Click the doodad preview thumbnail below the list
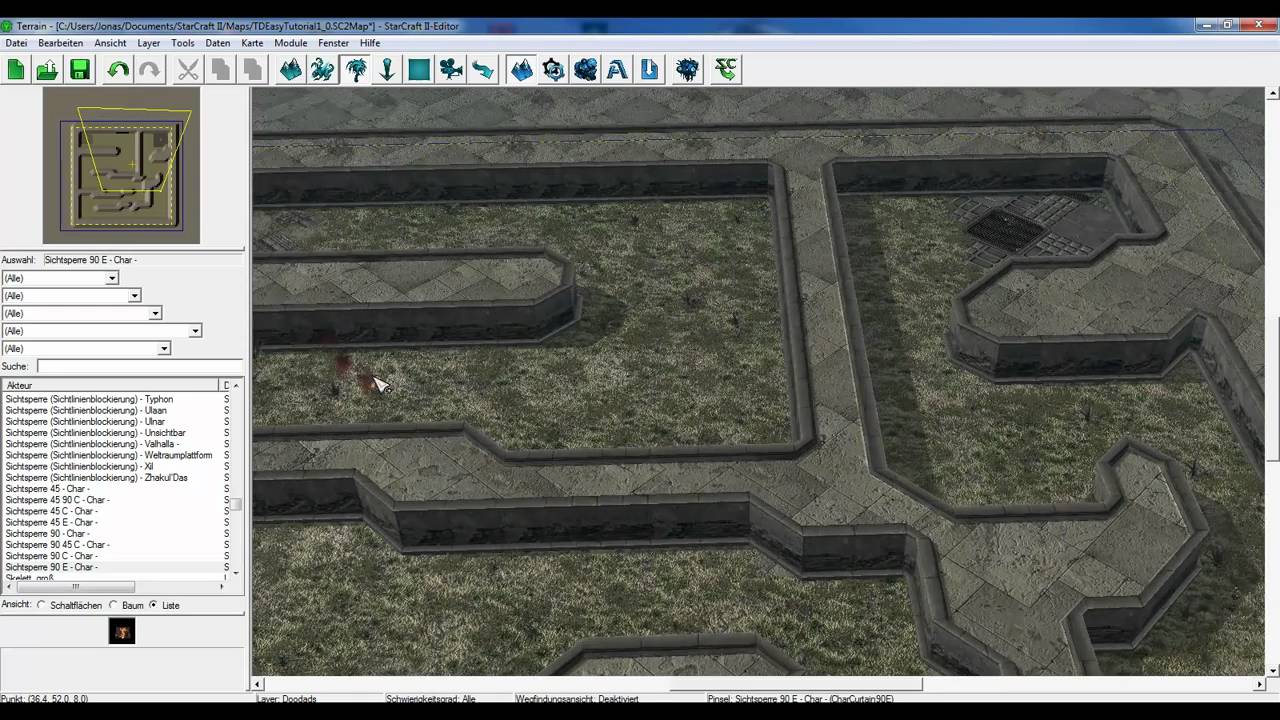This screenshot has width=1280, height=720. (122, 631)
